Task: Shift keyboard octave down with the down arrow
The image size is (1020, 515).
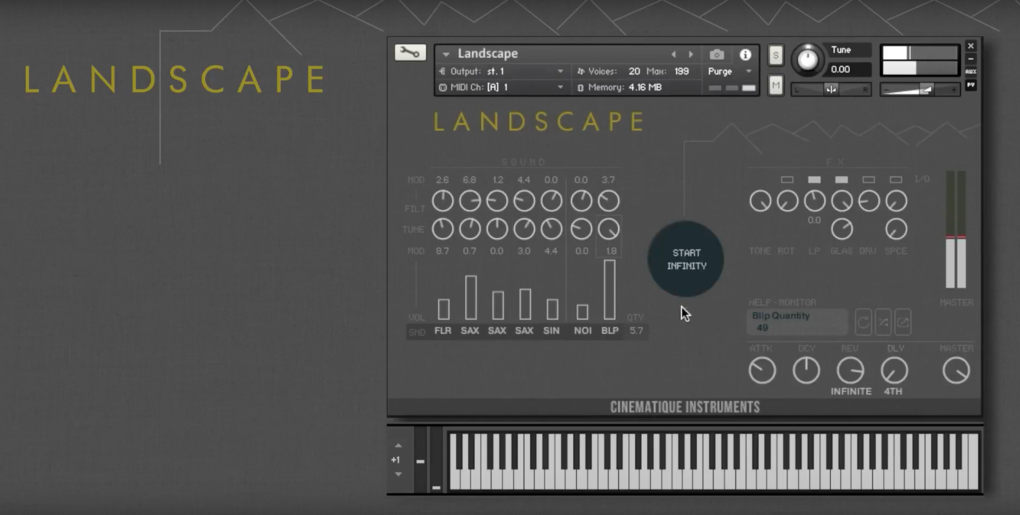Action: [x=398, y=474]
